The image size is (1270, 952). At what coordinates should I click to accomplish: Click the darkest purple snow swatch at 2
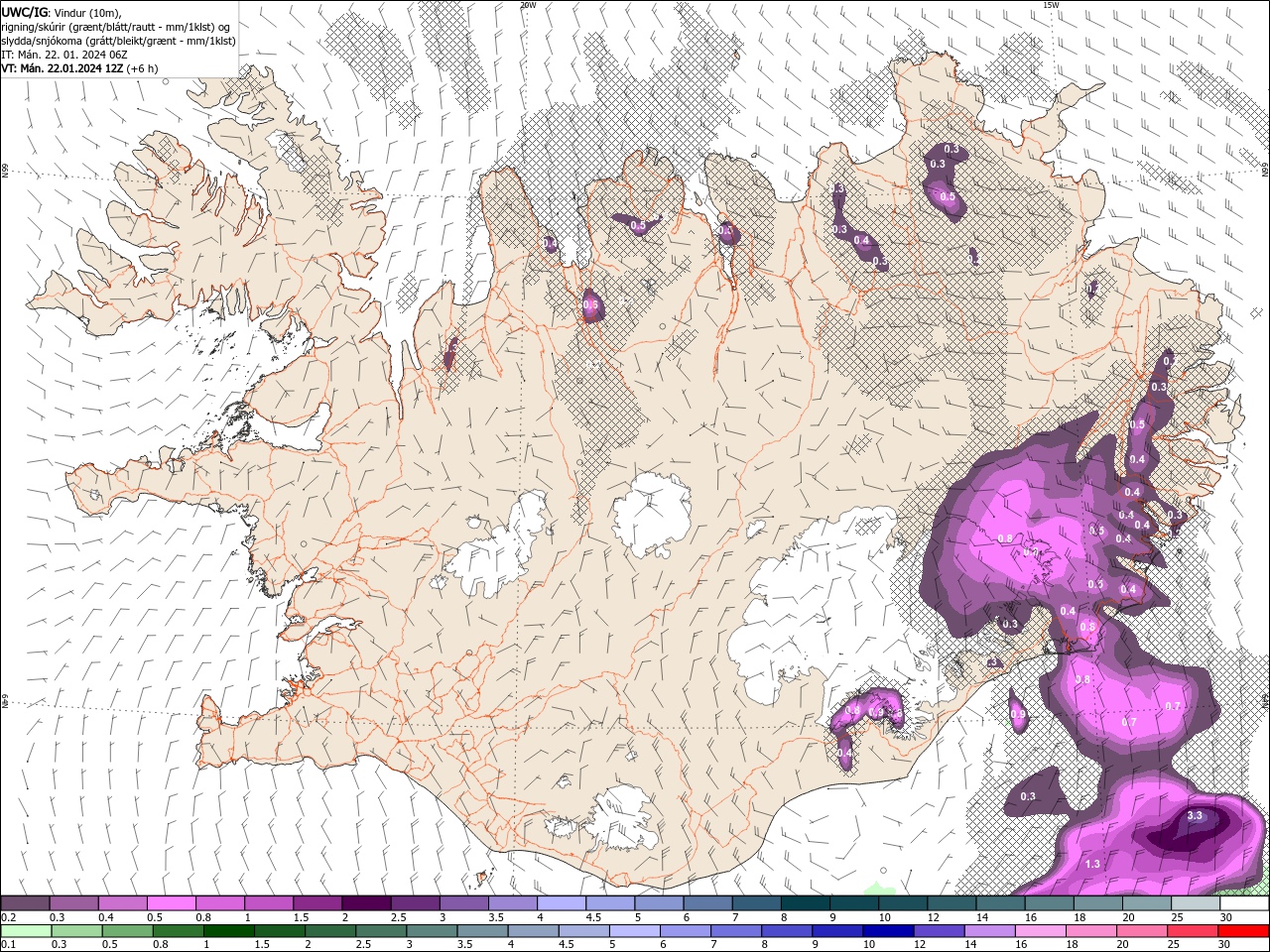click(x=365, y=903)
